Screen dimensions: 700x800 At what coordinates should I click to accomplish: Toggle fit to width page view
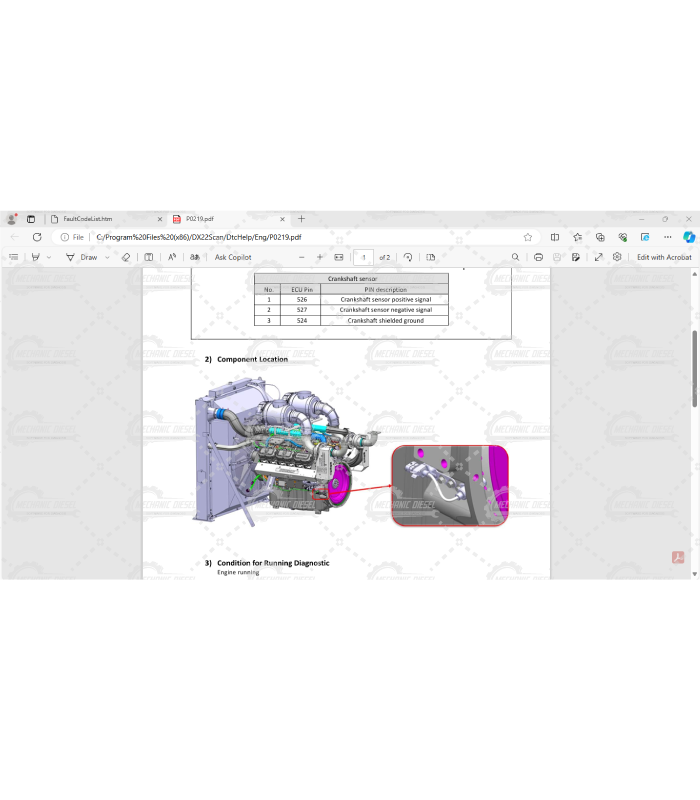339,257
